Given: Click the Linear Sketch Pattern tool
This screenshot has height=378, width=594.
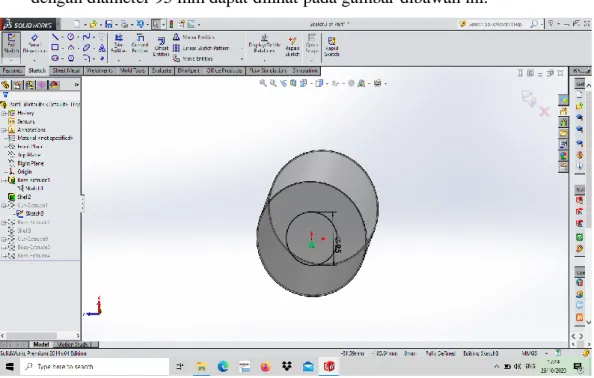Looking at the screenshot, I should point(202,48).
